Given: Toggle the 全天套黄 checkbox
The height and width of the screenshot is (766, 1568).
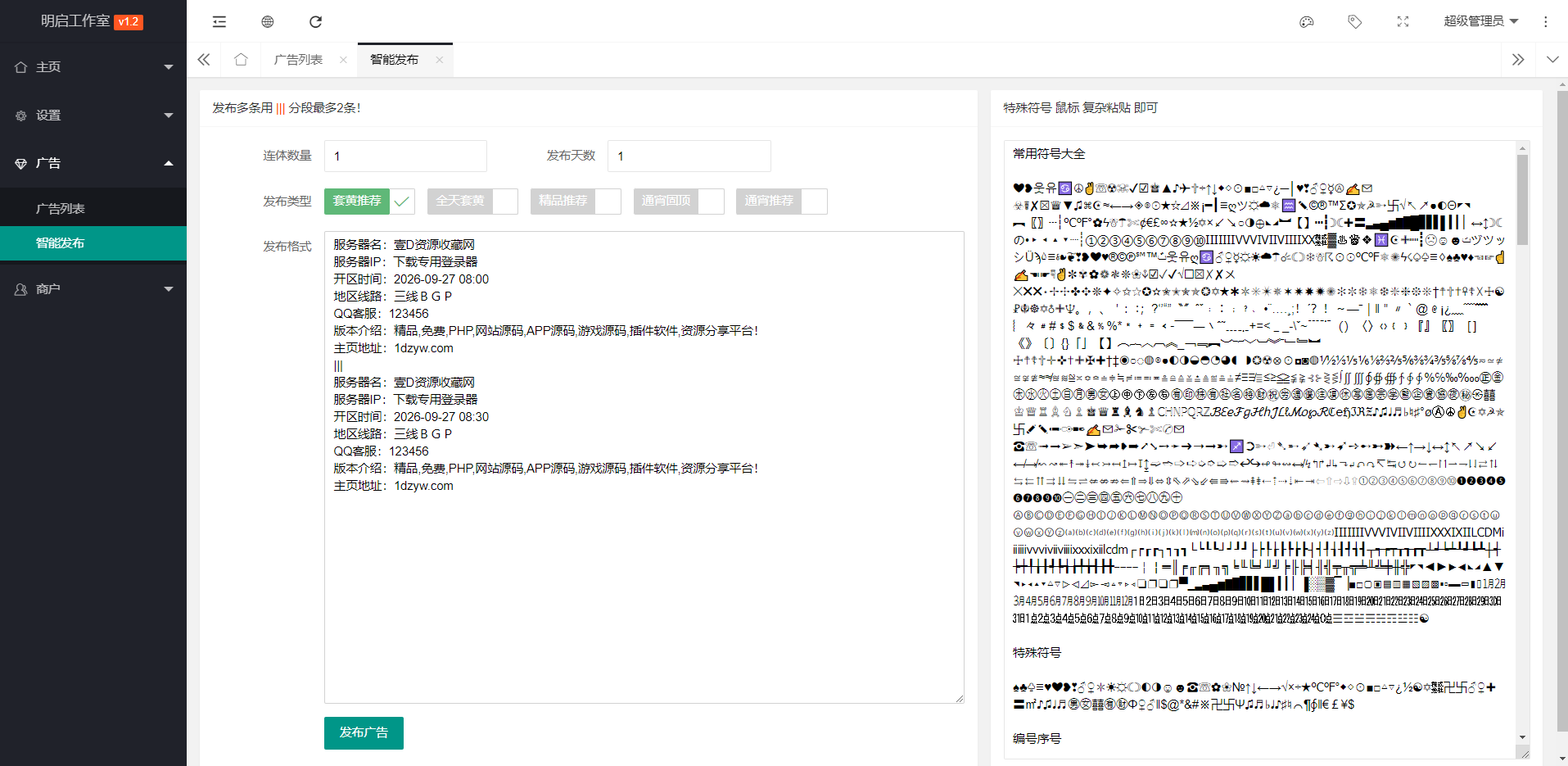Looking at the screenshot, I should click(x=472, y=201).
